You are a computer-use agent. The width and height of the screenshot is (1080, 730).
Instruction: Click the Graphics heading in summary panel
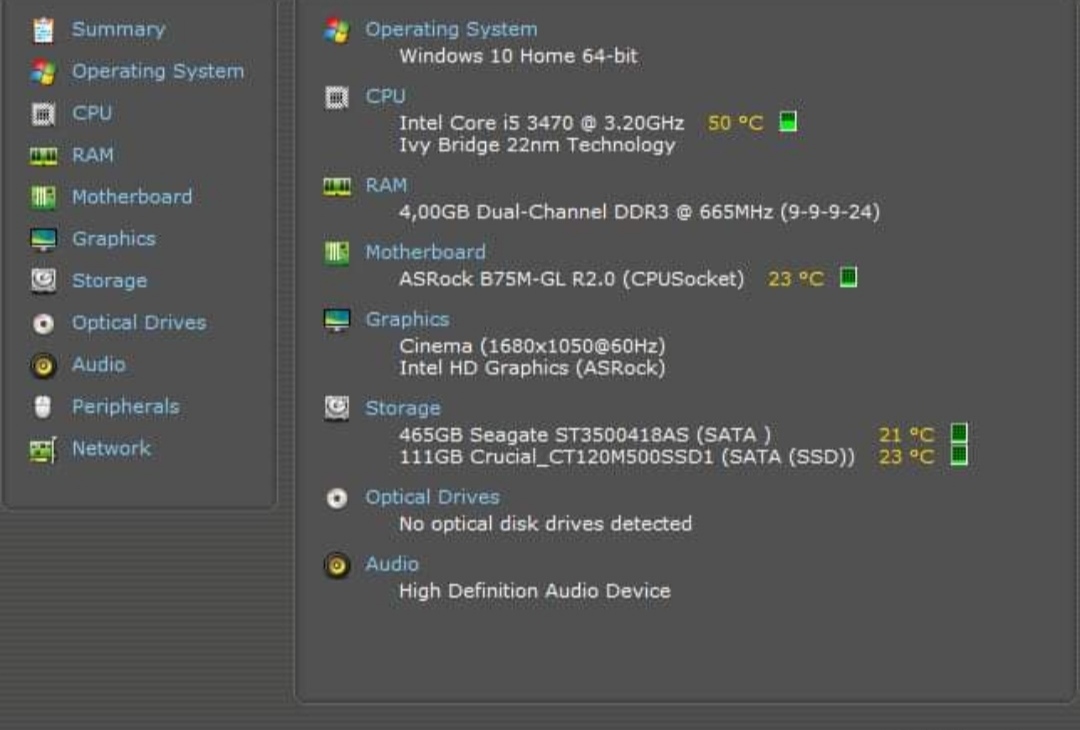pos(407,319)
